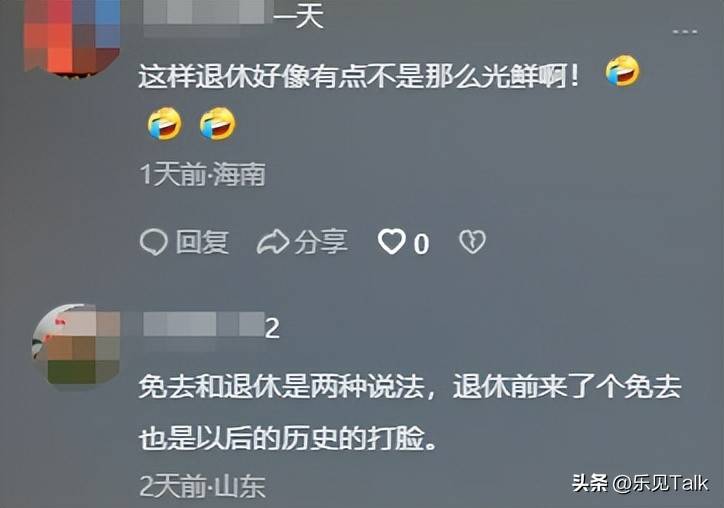Click laughing emoji after 光鲜啊 text

tap(622, 72)
